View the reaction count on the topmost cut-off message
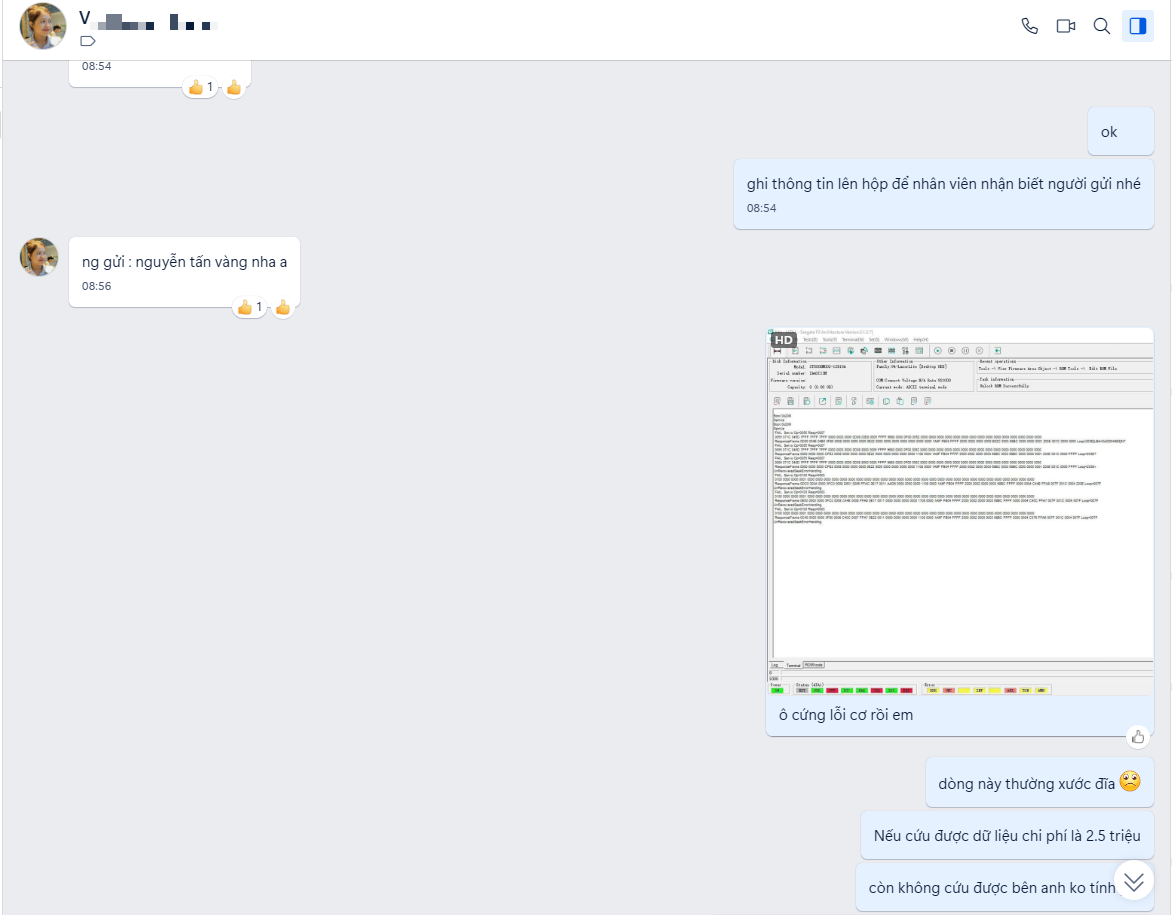The height and width of the screenshot is (915, 1172). (x=200, y=87)
